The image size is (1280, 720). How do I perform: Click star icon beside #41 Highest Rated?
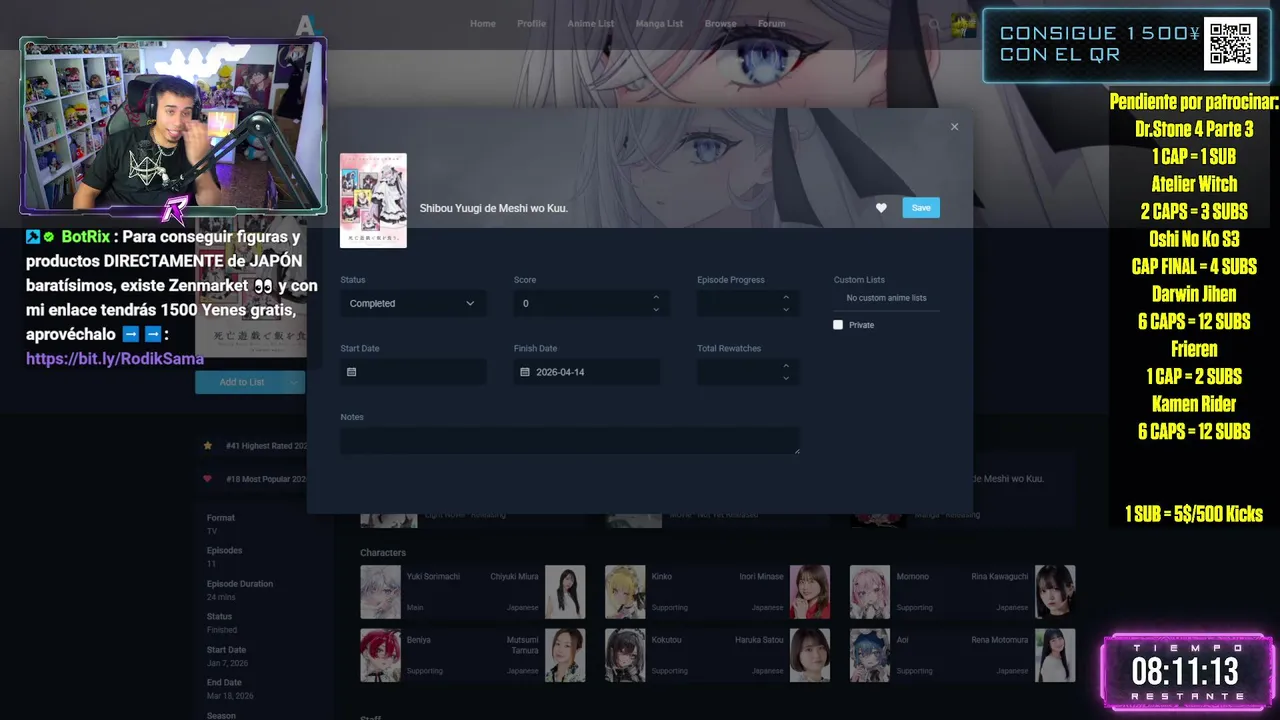tap(208, 446)
